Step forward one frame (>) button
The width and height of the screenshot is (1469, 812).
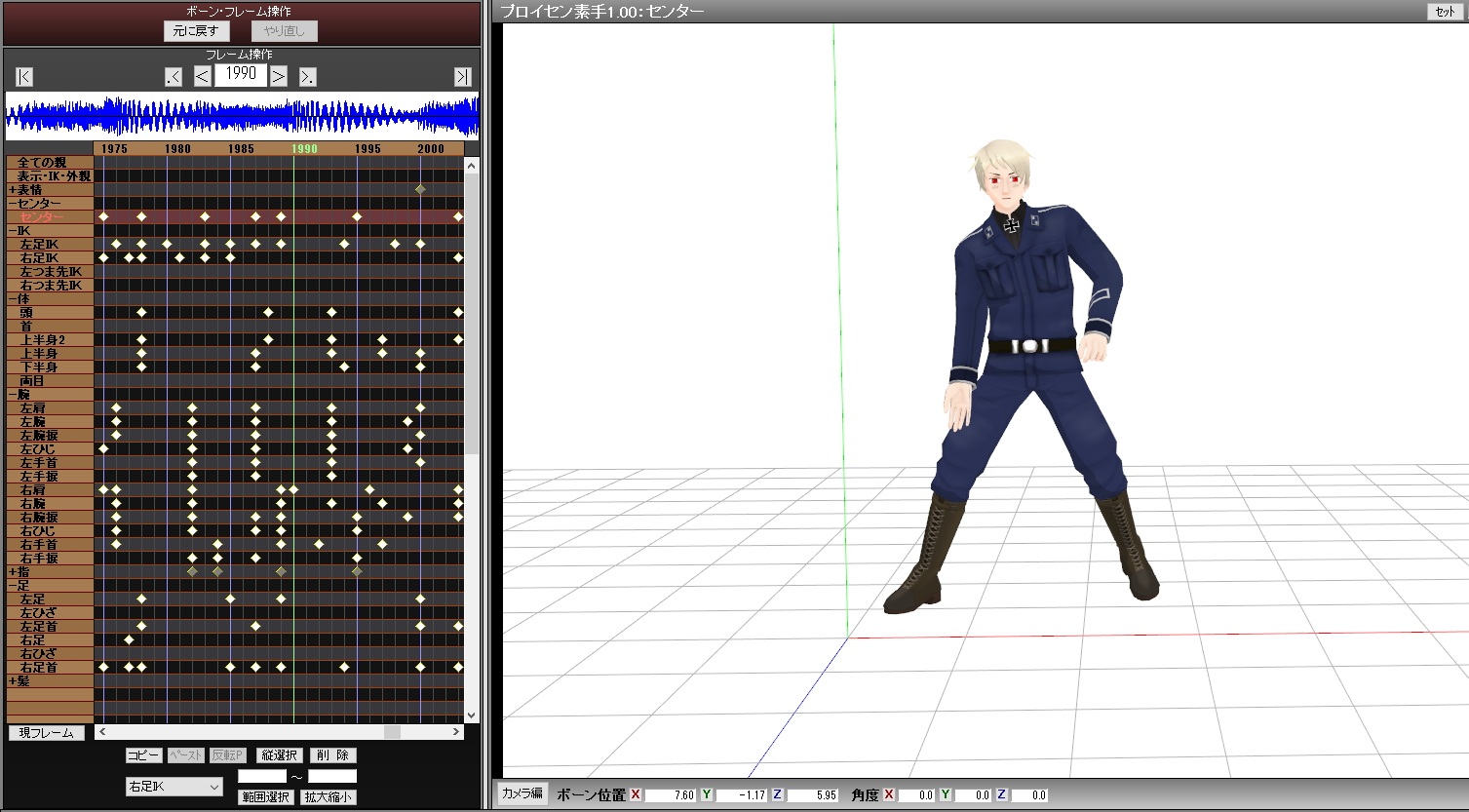pos(279,77)
